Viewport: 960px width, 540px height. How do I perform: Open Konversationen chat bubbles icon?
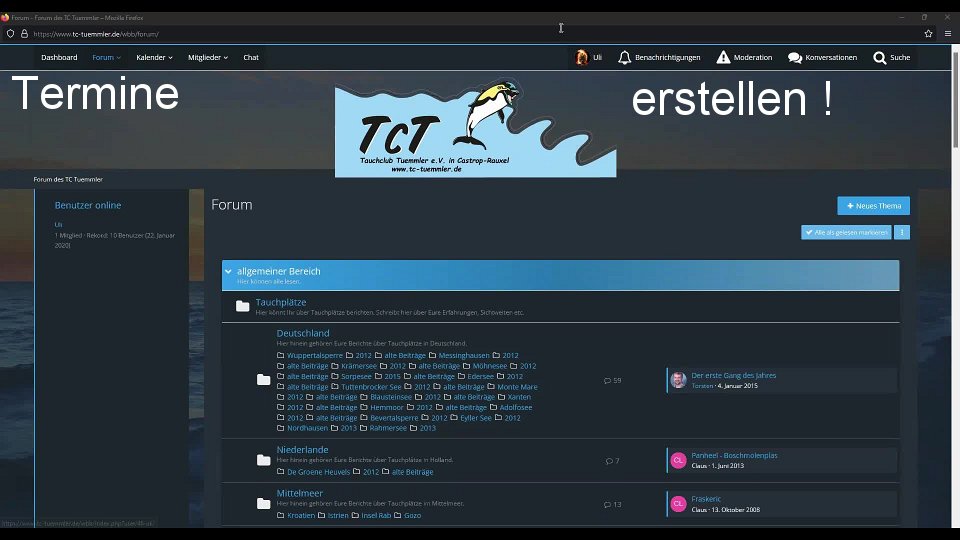pos(795,58)
